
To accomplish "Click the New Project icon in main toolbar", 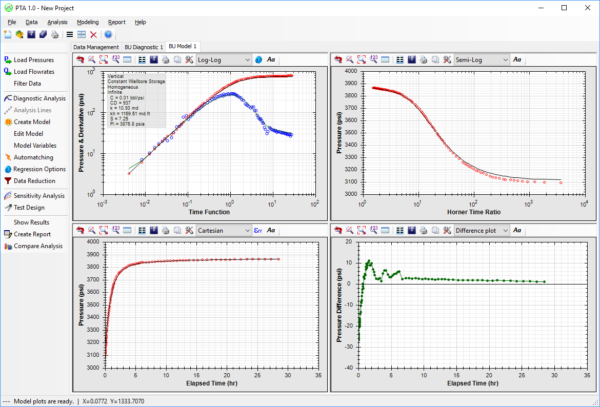I will 8,34.
